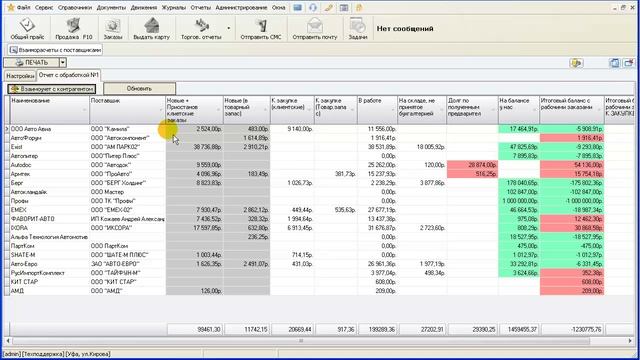The image size is (640, 360).
Task: Open the Файл menu
Action: [23, 7]
